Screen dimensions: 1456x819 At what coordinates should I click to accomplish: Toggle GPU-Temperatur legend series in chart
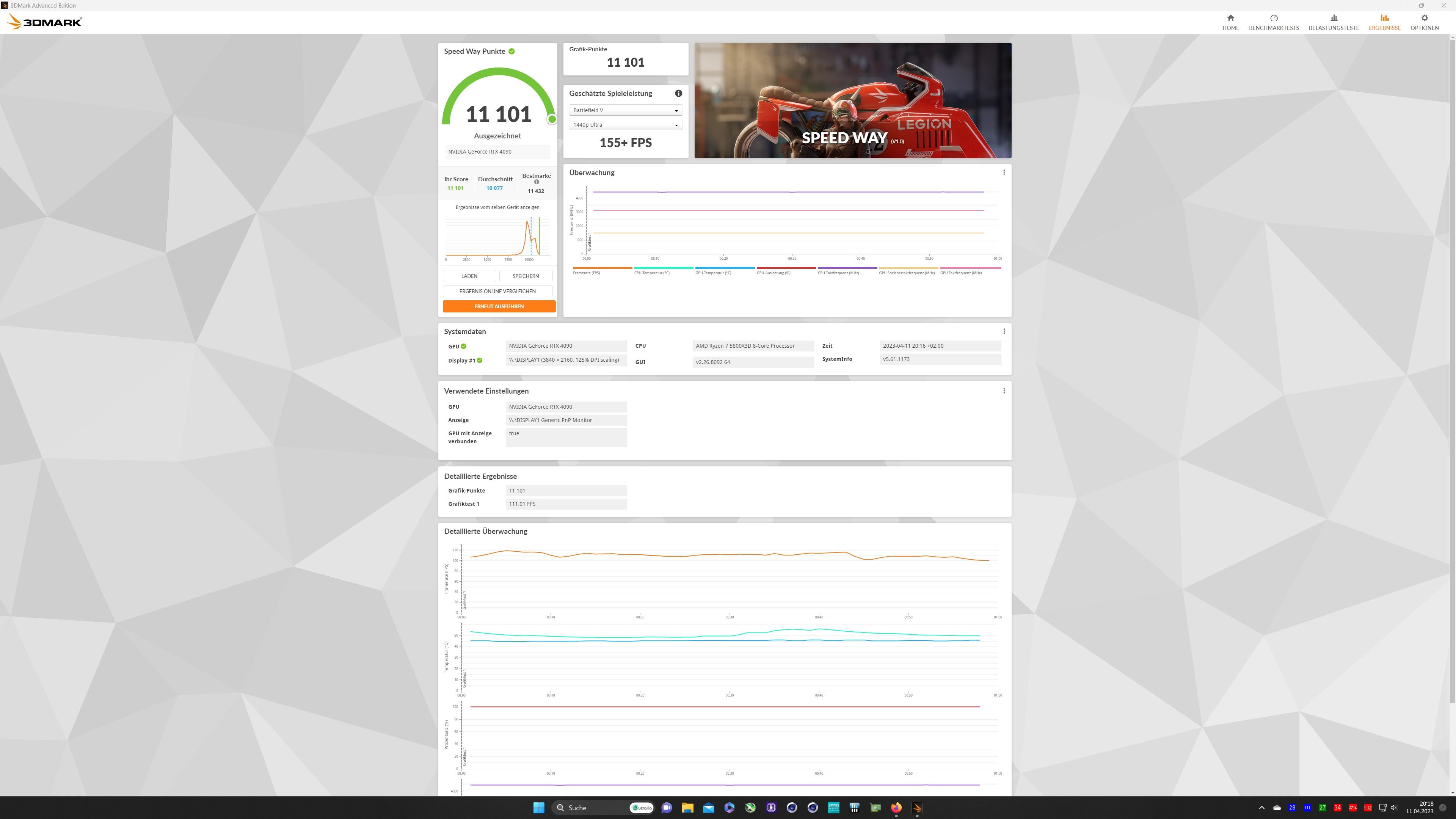point(713,273)
